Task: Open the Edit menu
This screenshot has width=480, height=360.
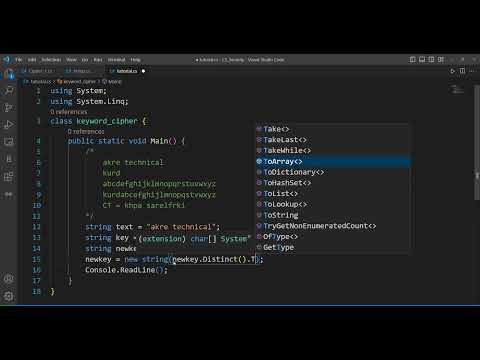Action: click(32, 60)
